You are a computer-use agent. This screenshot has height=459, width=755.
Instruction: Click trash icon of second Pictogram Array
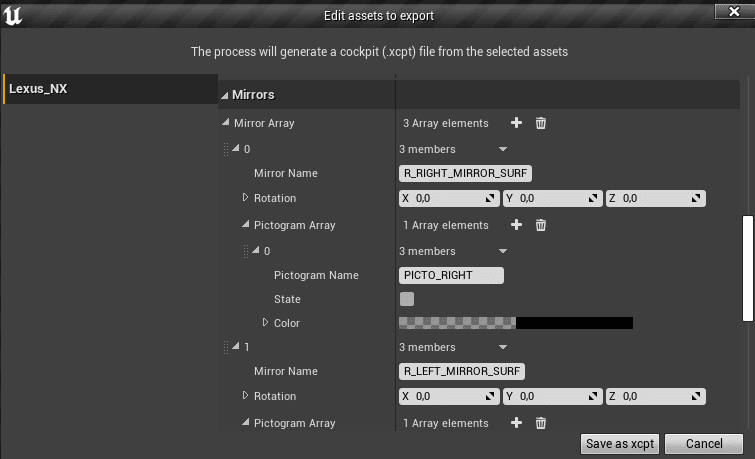tap(541, 423)
